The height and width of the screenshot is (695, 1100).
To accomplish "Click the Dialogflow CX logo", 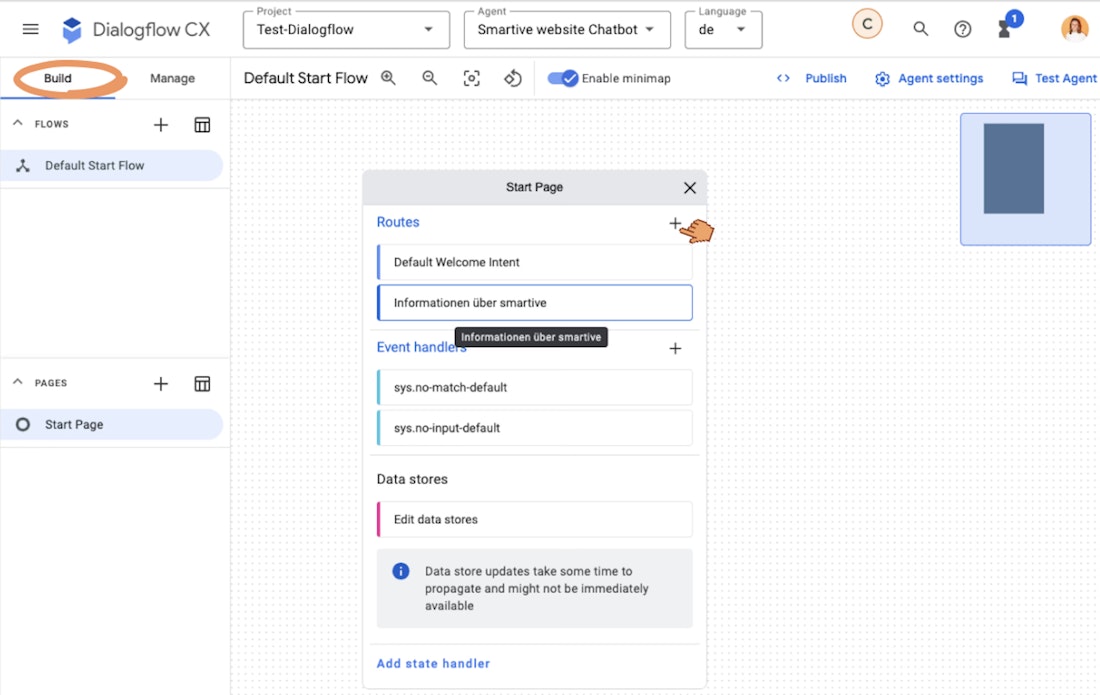I will pos(136,29).
